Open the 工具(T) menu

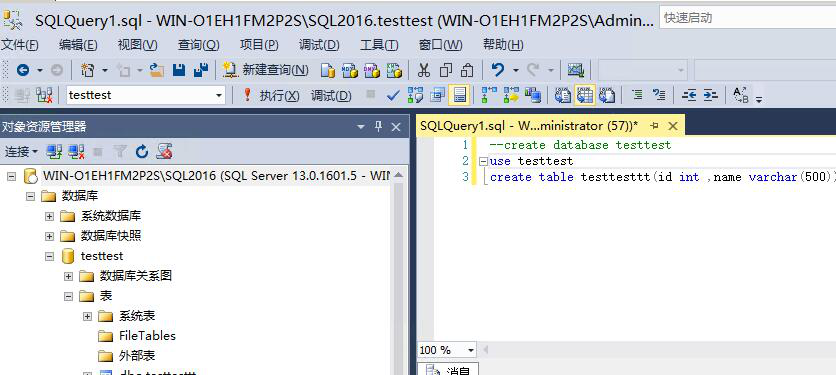tap(379, 45)
